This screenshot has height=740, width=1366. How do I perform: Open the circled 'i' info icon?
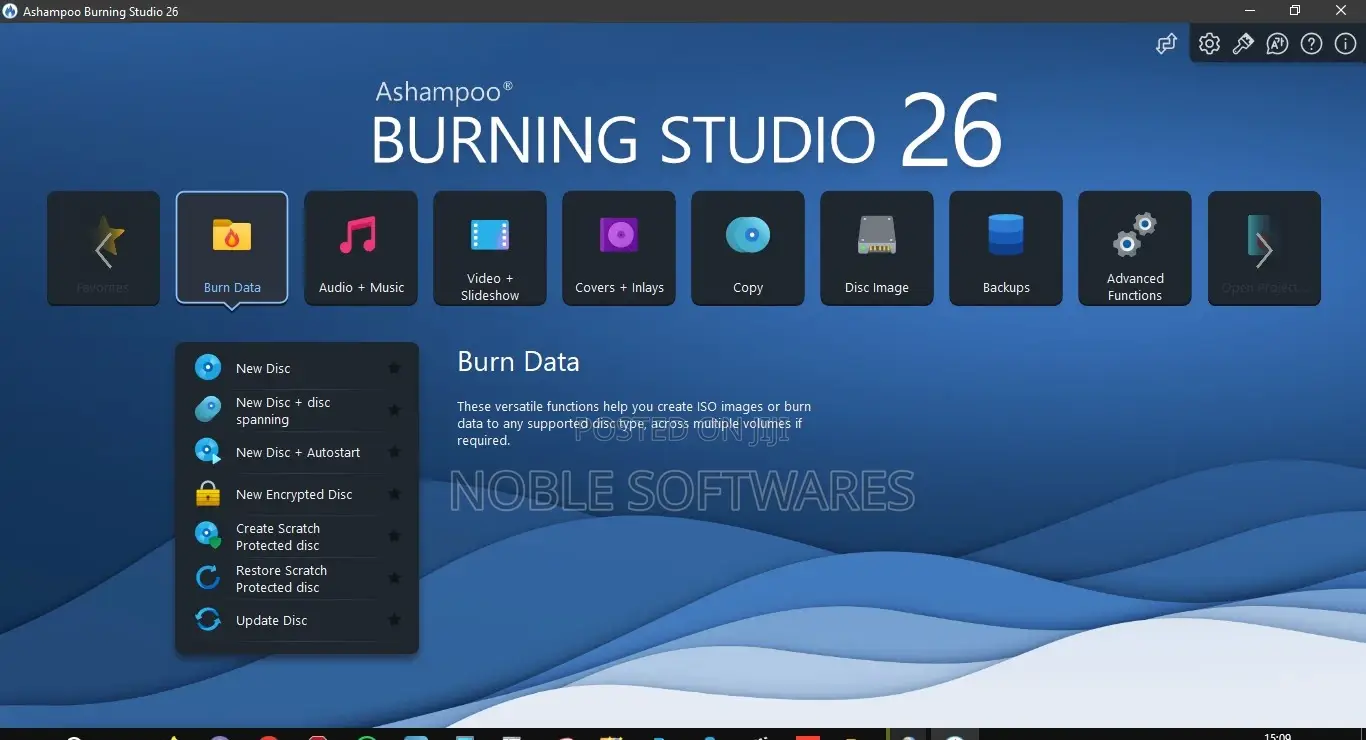tap(1345, 44)
